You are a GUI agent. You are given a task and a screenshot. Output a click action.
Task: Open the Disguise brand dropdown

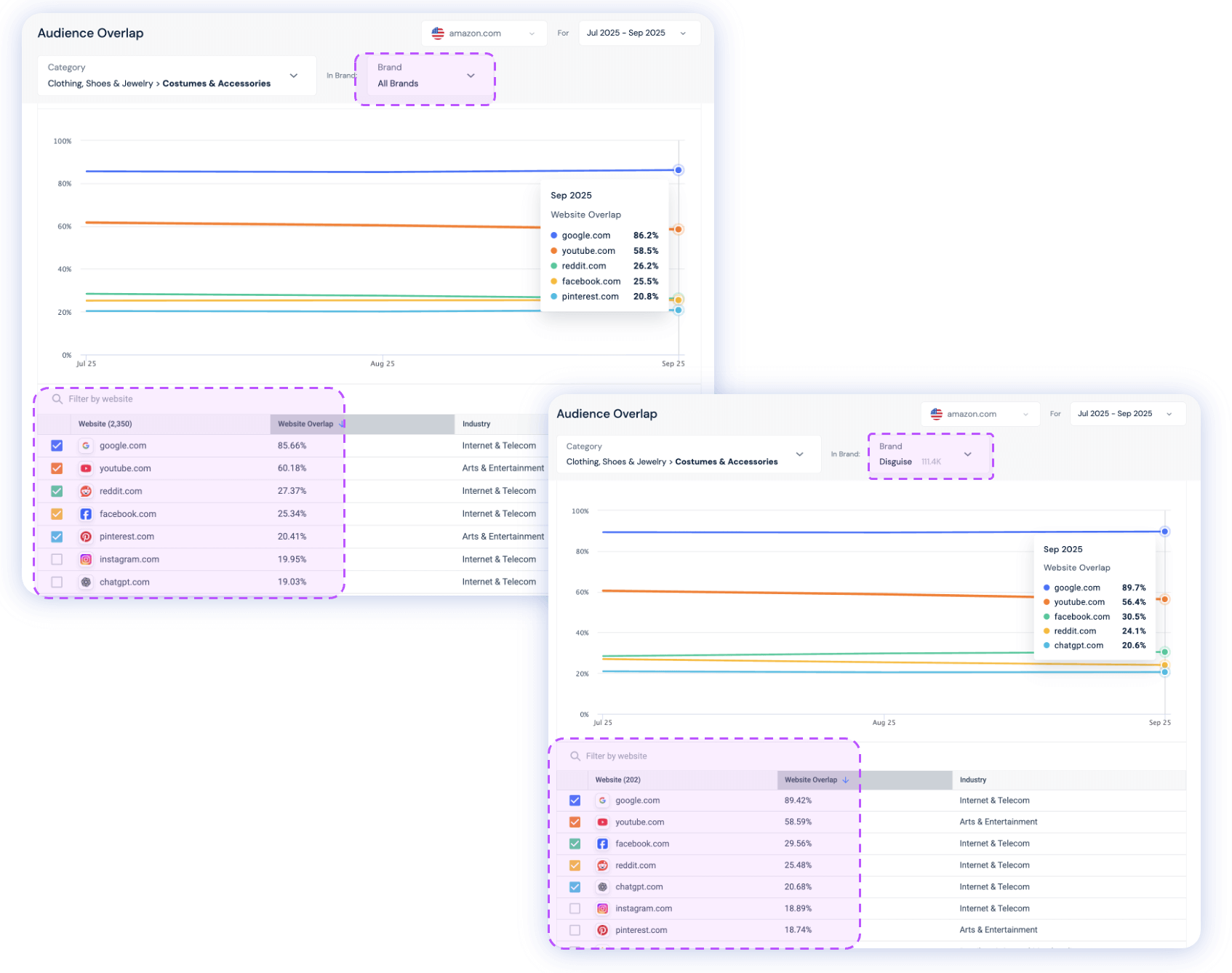(x=929, y=455)
